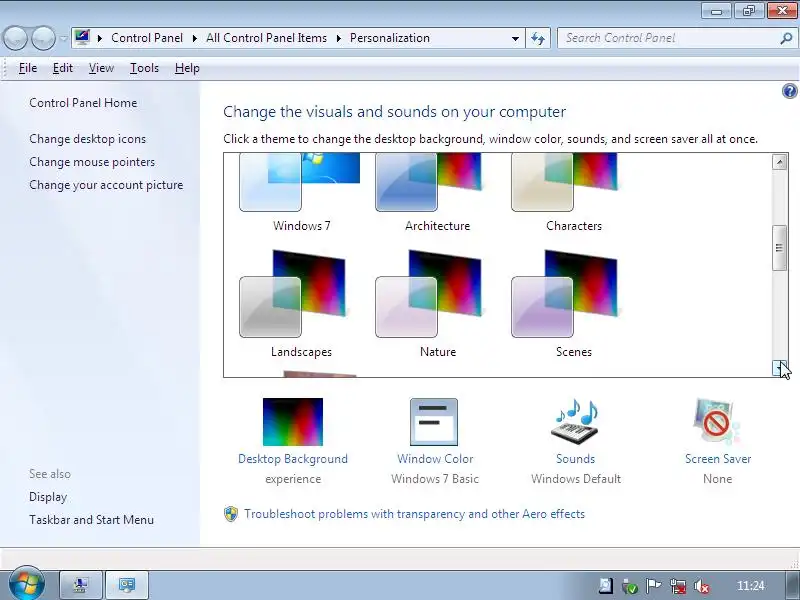Select the Landscapes theme

(x=301, y=304)
